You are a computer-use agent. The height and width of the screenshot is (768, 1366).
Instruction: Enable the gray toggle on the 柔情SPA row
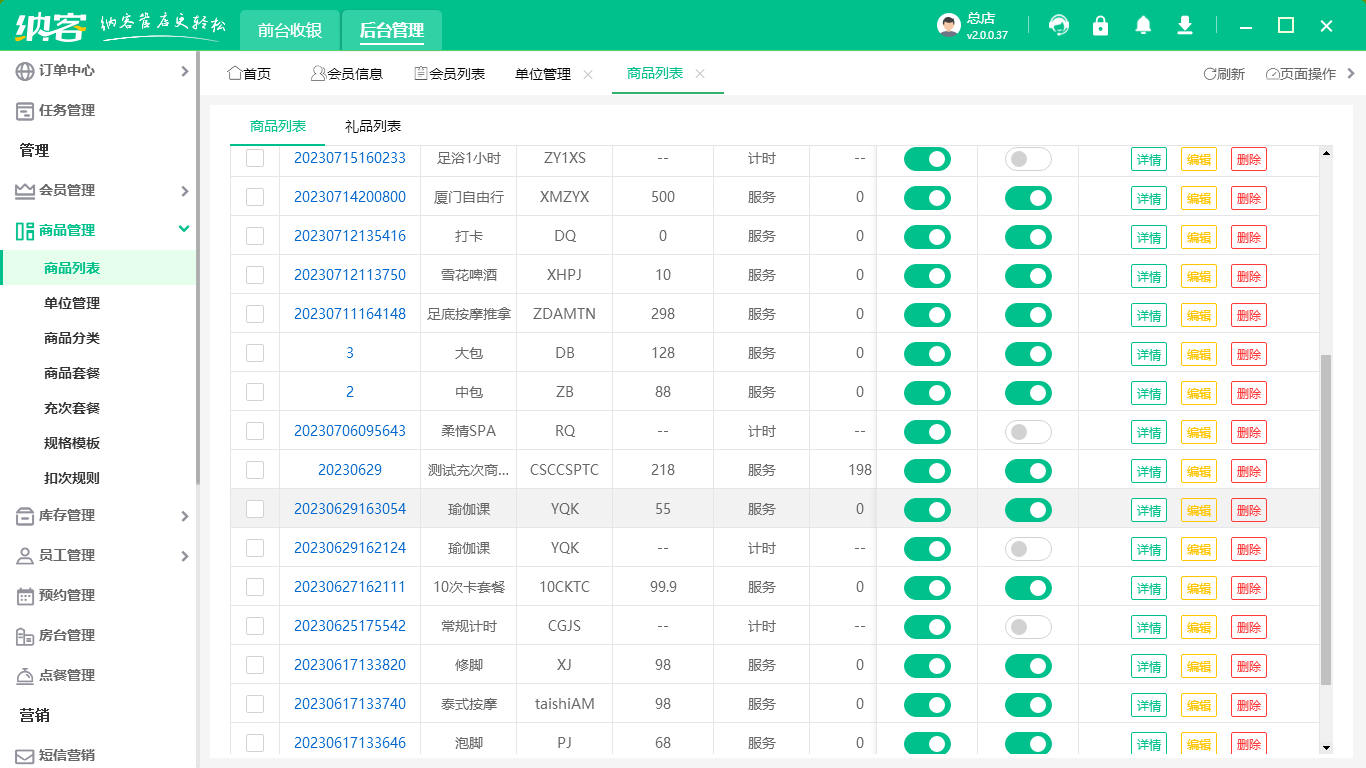point(1028,431)
